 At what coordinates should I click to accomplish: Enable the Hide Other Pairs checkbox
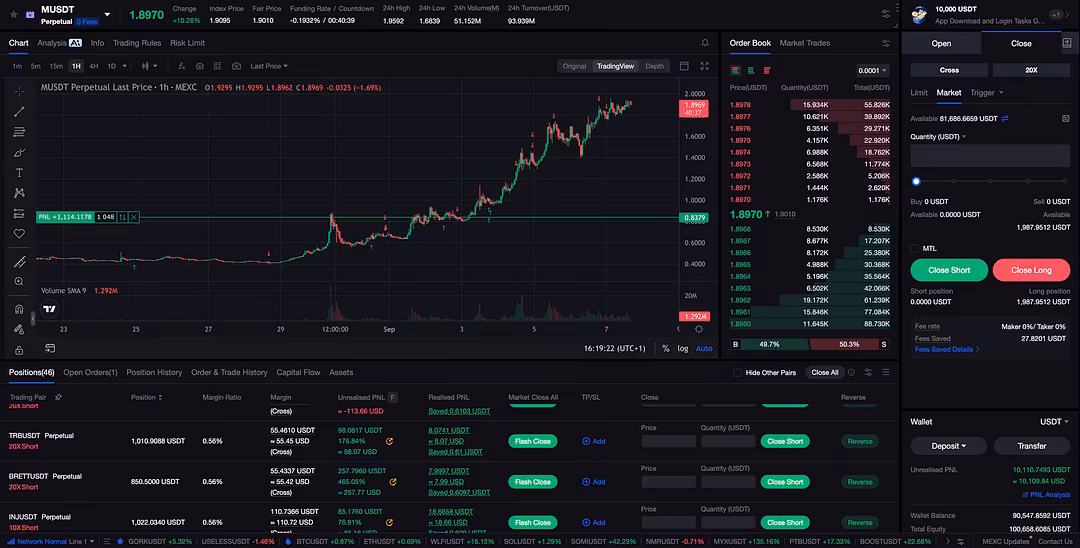click(738, 373)
